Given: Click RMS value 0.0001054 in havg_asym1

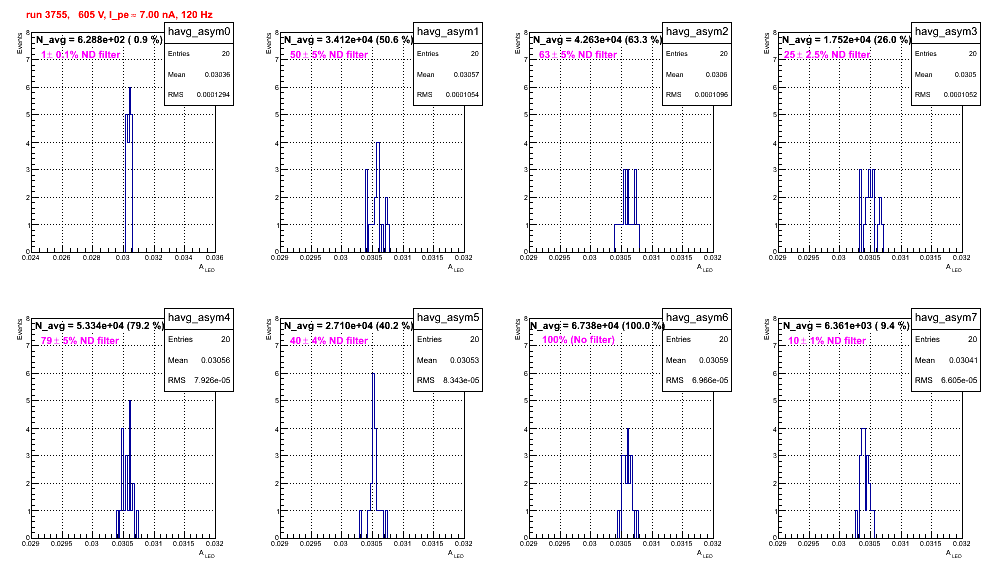Looking at the screenshot, I should click(462, 95).
